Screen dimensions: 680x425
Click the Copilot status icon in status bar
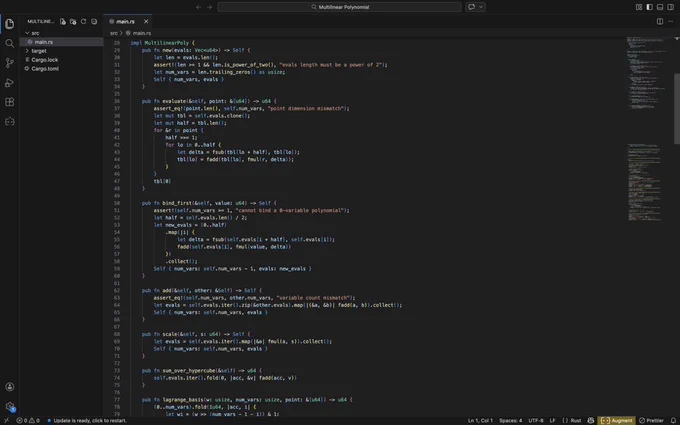pyautogui.click(x=591, y=420)
